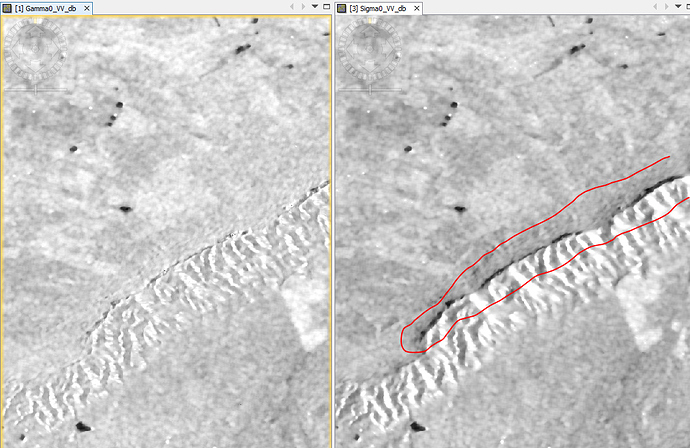690x448 pixels.
Task: Pan right using Gamma0 view navigation arrow
Action: 55,50
